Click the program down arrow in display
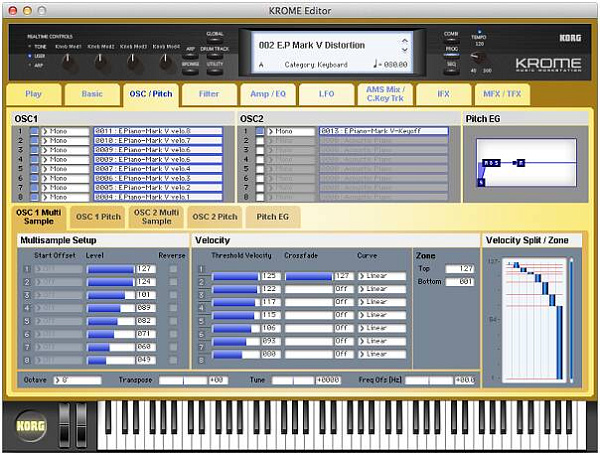Image resolution: width=600 pixels, height=455 pixels. coord(405,50)
